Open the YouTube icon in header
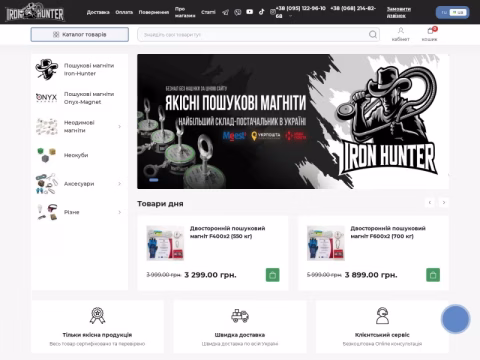The height and width of the screenshot is (360, 480). click(249, 12)
